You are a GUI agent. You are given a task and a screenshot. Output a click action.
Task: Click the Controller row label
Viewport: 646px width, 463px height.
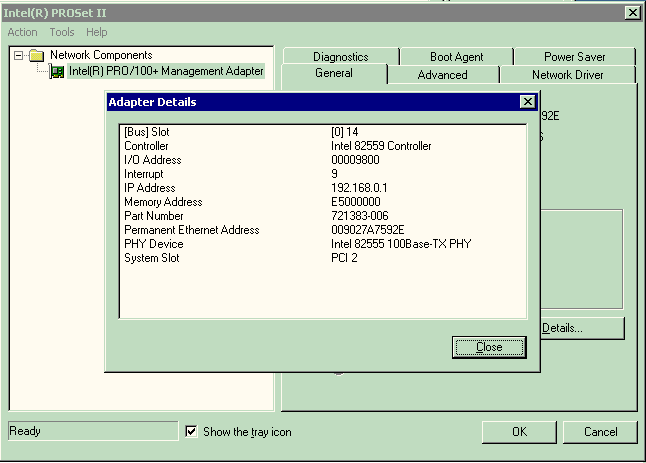(x=146, y=146)
